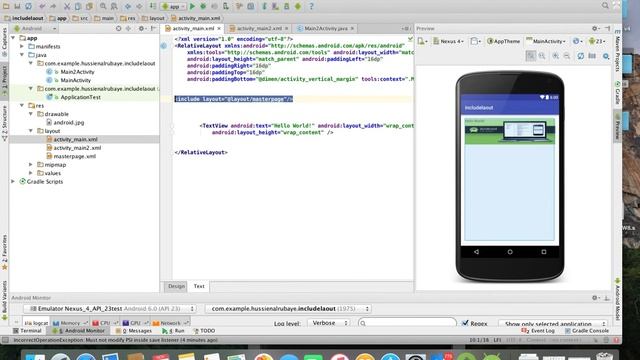Open the TODO tool window
The image size is (640, 360).
click(204, 331)
